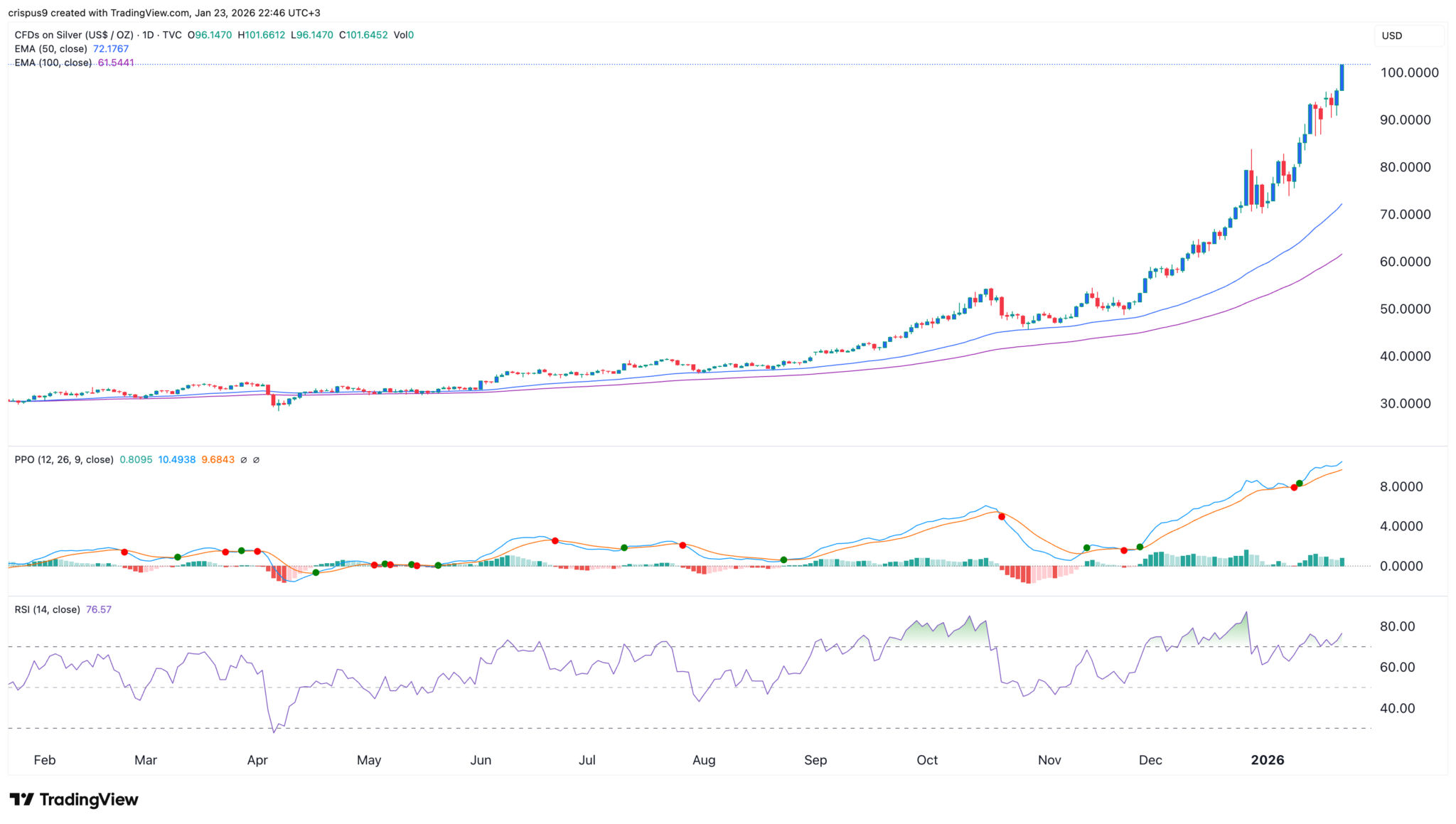Click the second ∅ symbol in PPO legend
This screenshot has width=1456, height=824.
pos(256,460)
